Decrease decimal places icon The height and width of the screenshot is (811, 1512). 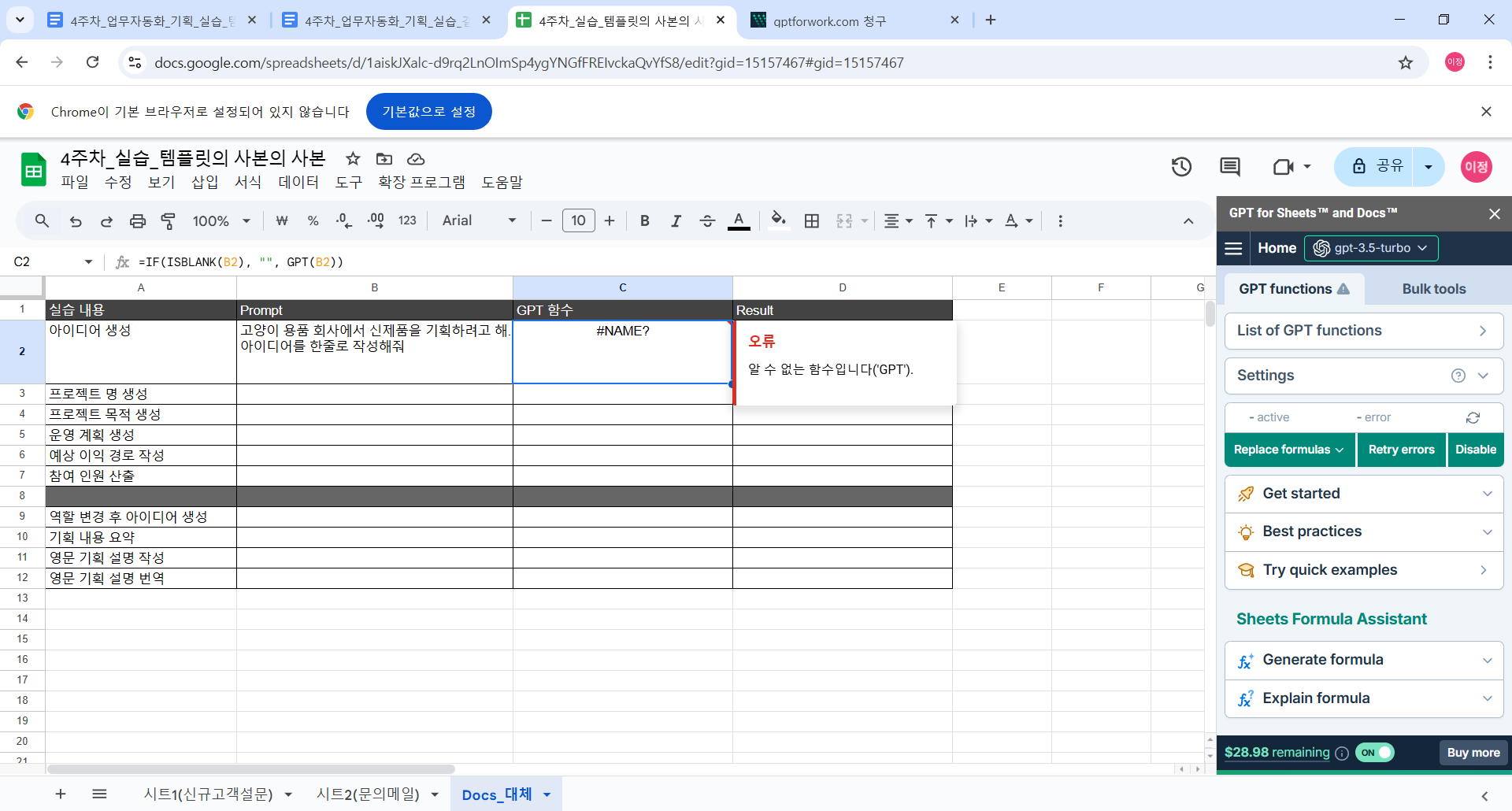pyautogui.click(x=343, y=221)
